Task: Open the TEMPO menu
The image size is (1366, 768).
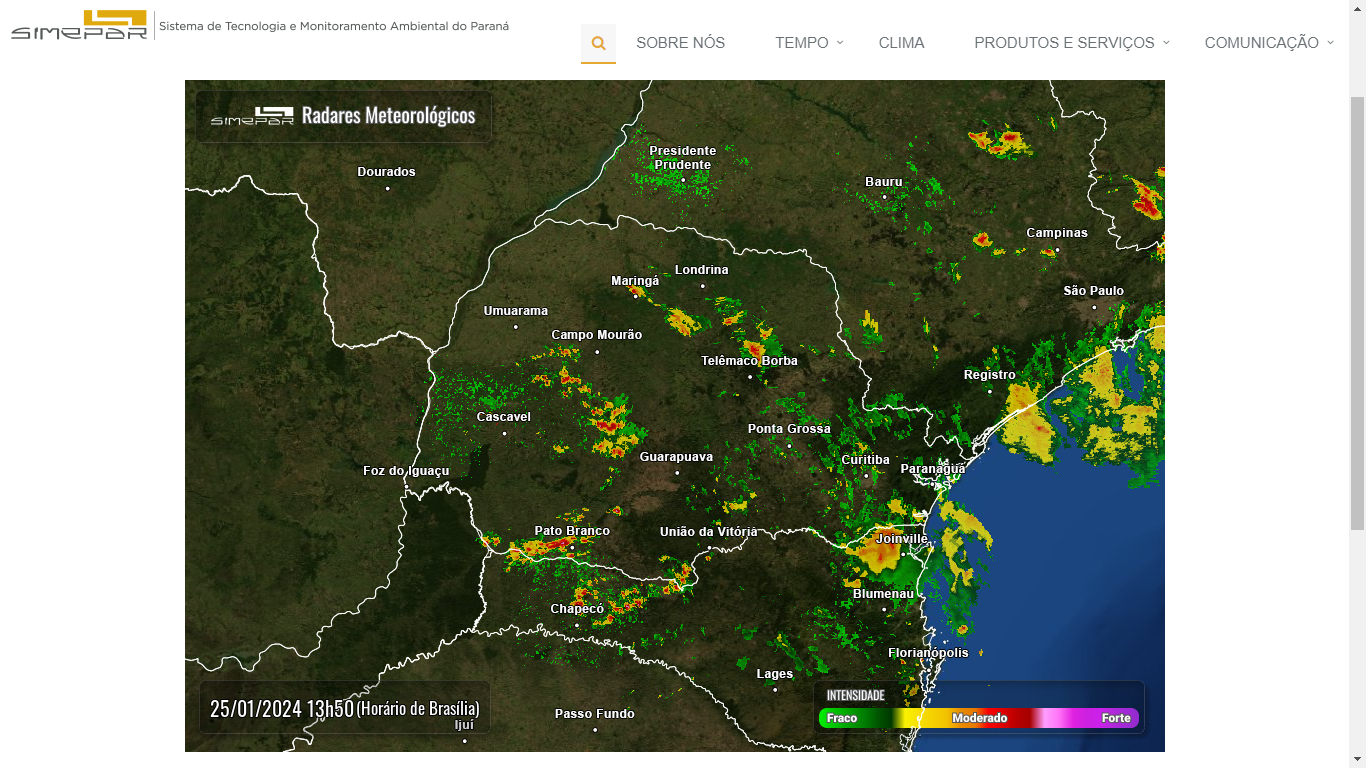Action: [802, 43]
